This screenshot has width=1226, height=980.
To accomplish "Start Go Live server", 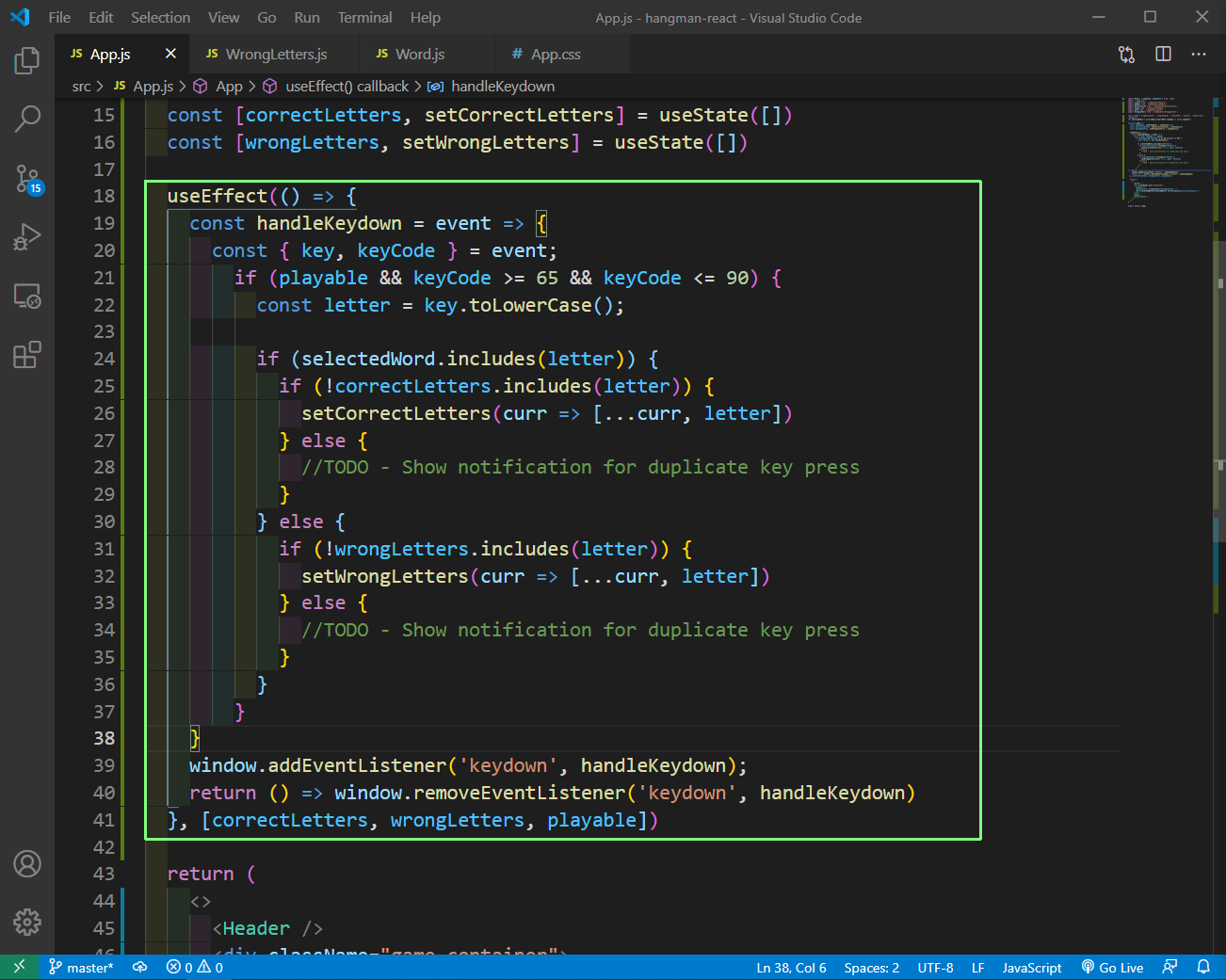I will pyautogui.click(x=1112, y=967).
